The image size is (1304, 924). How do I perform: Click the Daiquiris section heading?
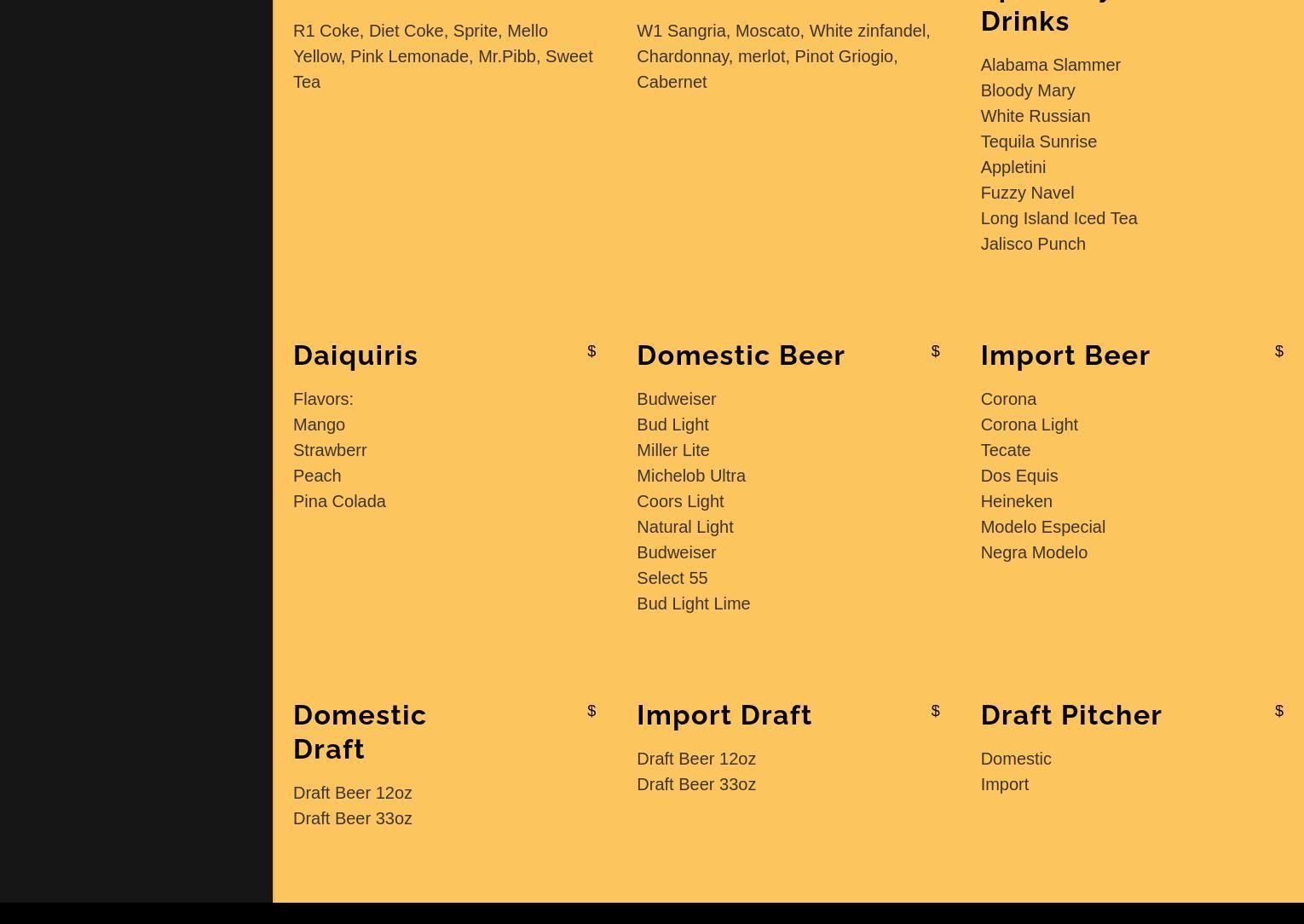point(355,355)
